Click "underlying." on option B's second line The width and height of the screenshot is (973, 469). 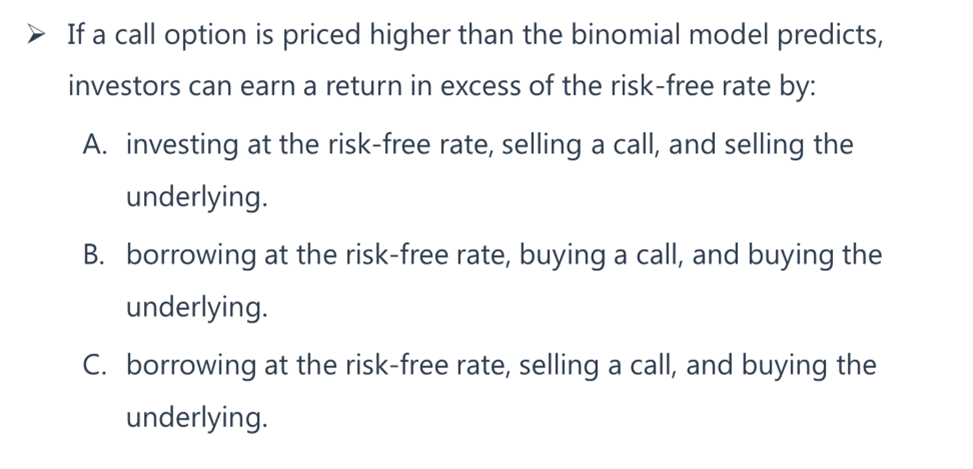click(197, 307)
